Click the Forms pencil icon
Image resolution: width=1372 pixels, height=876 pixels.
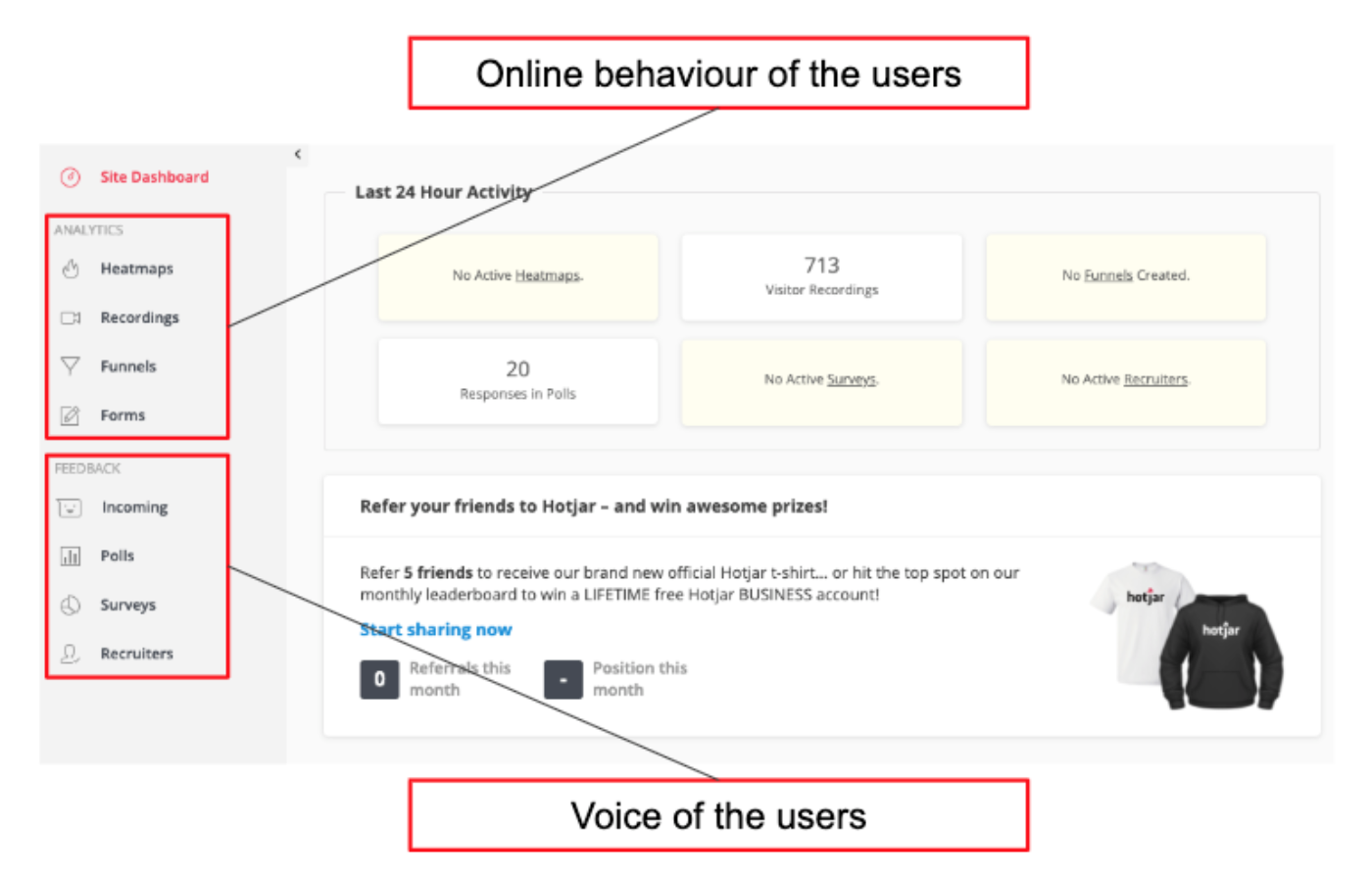71,415
